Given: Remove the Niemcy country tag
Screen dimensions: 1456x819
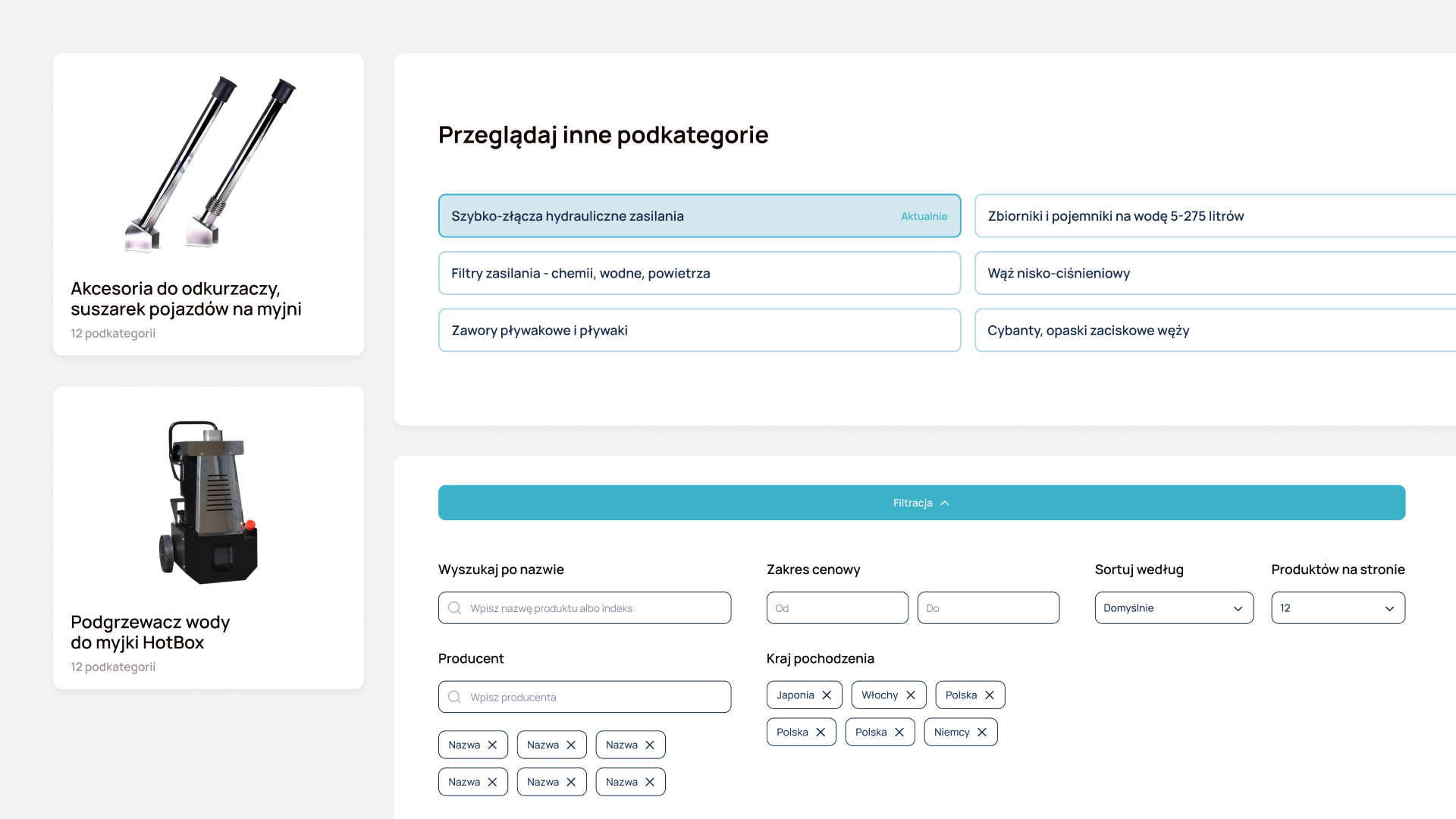Looking at the screenshot, I should pyautogui.click(x=982, y=733).
